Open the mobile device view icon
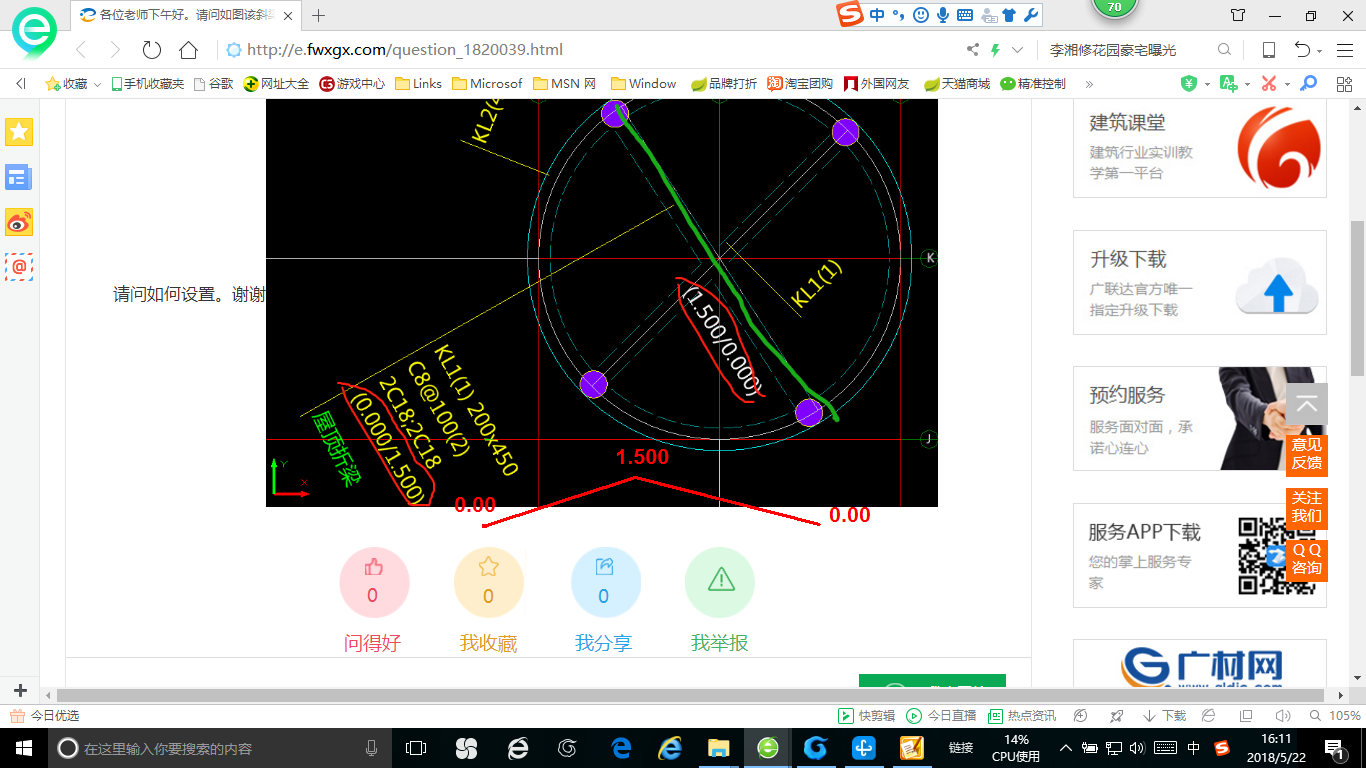Viewport: 1366px width, 768px height. [1268, 50]
